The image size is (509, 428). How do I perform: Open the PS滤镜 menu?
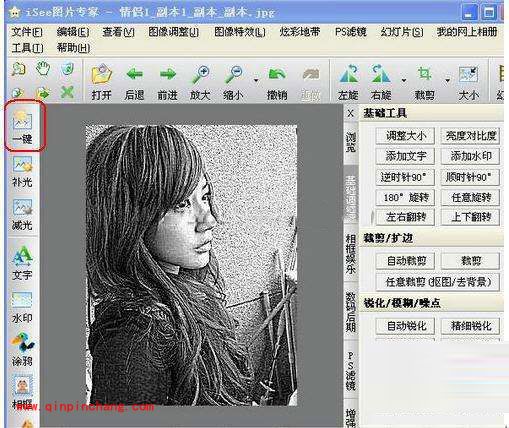(x=351, y=32)
